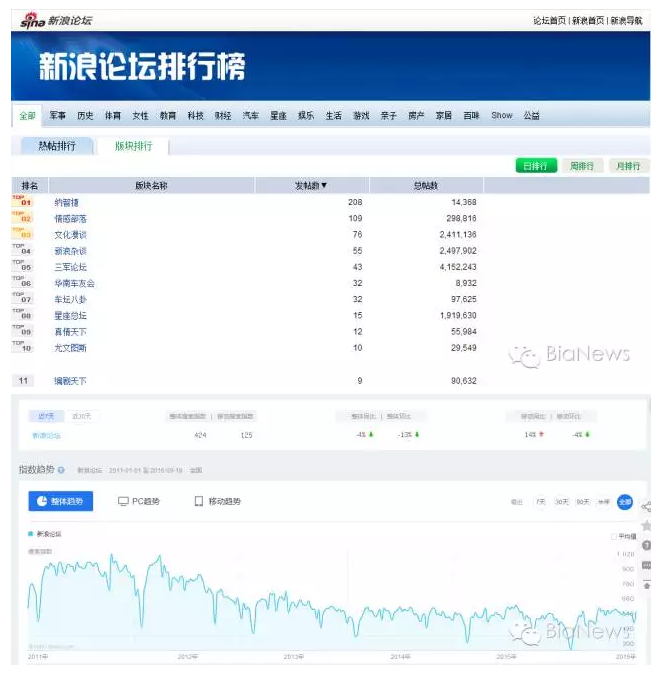The width and height of the screenshot is (654, 673).
Task: Open the 体育 category tab
Action: [113, 115]
